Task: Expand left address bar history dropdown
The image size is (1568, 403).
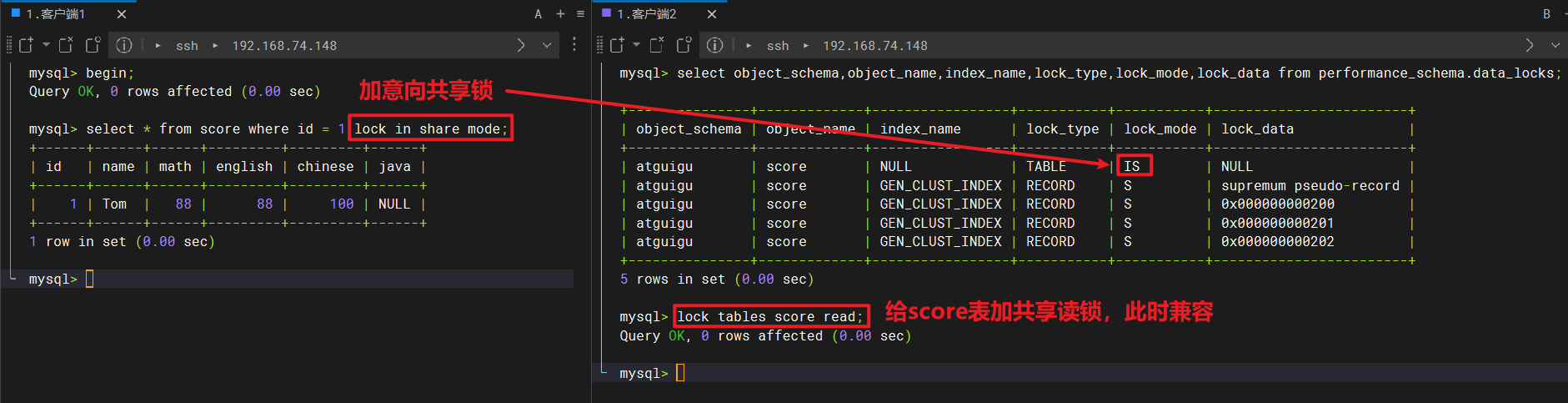Action: click(x=547, y=45)
